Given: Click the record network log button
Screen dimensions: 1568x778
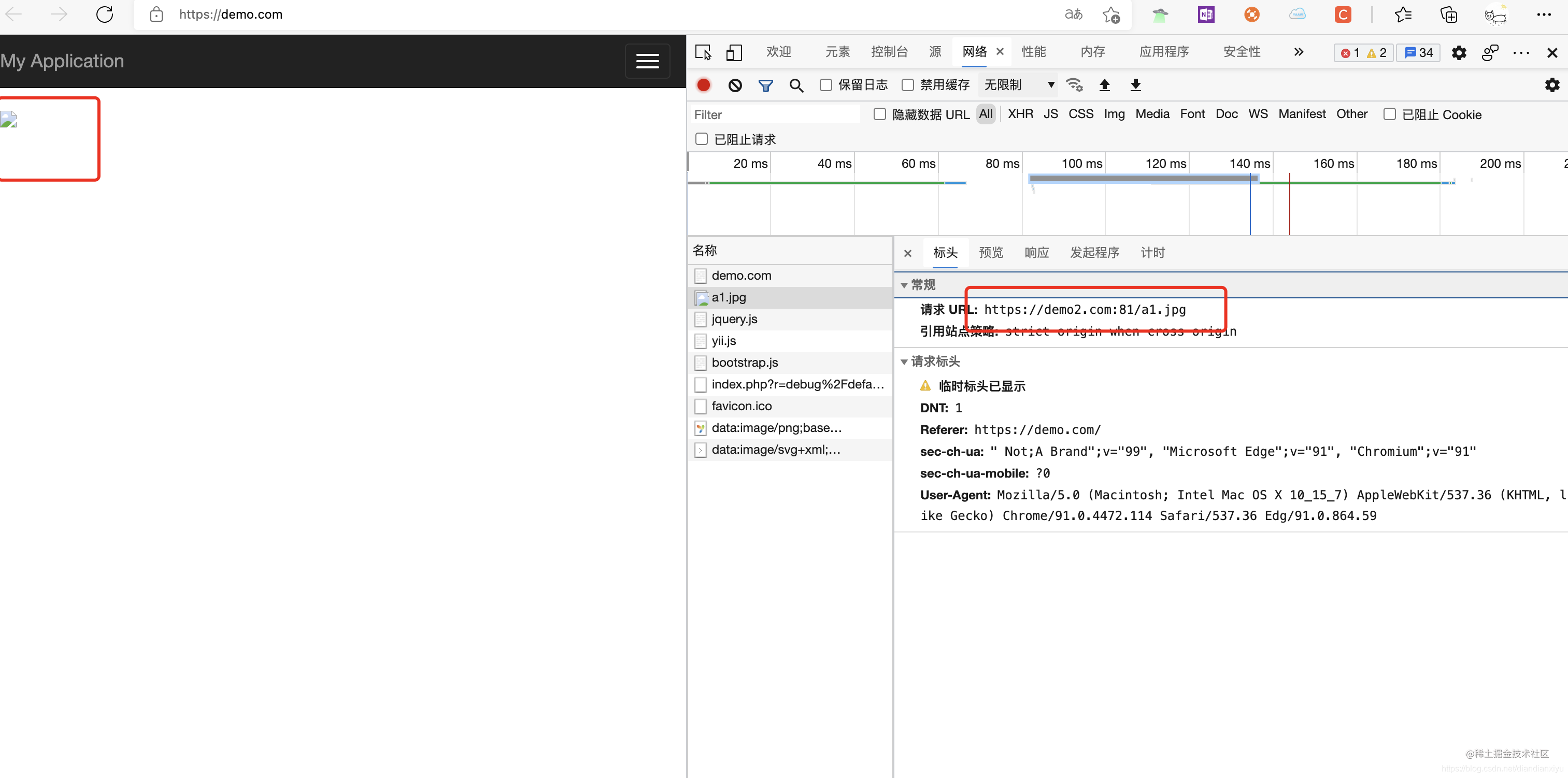Looking at the screenshot, I should [703, 85].
